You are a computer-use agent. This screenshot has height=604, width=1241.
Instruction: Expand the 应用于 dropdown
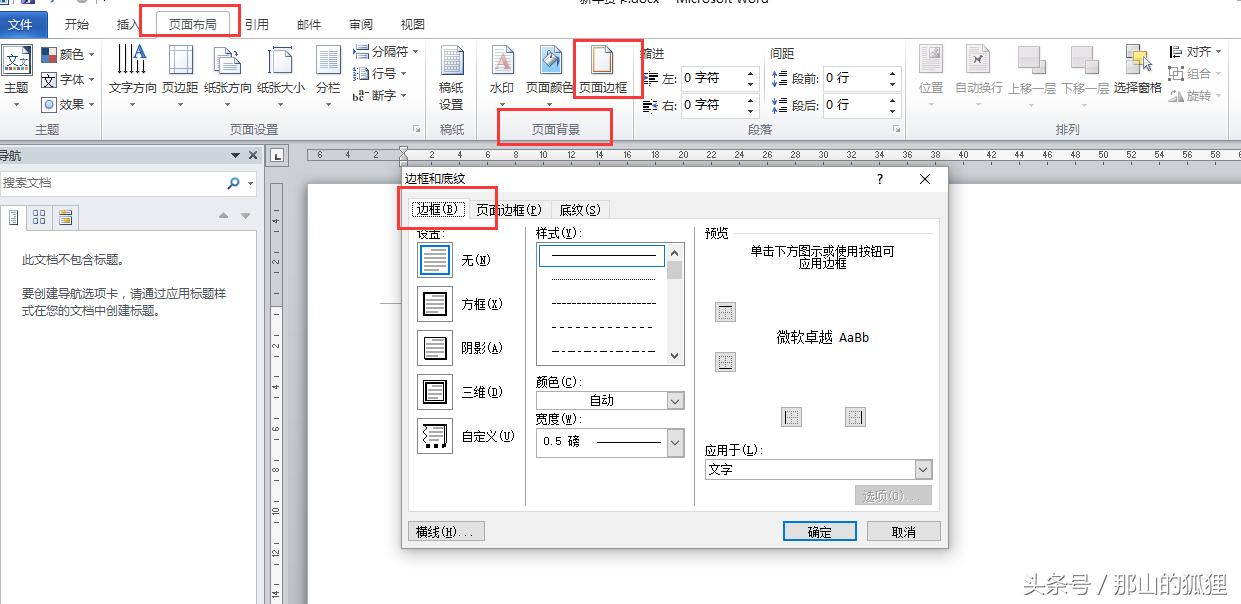pyautogui.click(x=922, y=469)
